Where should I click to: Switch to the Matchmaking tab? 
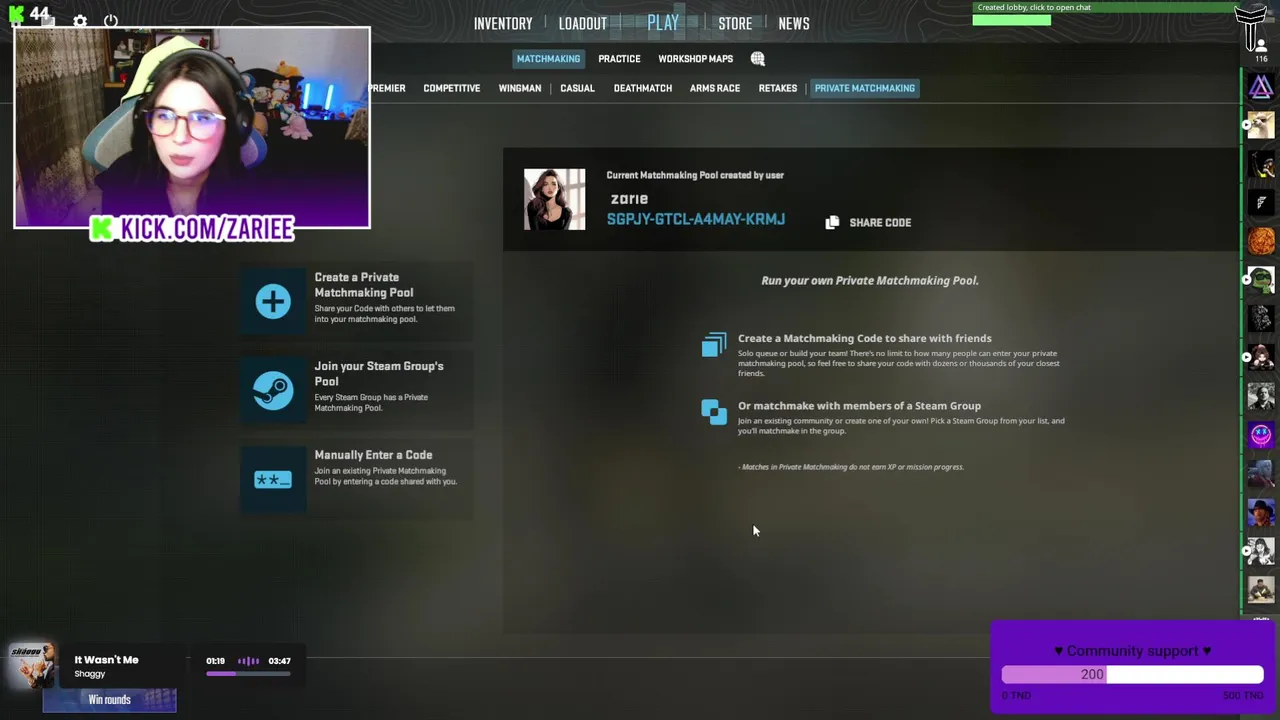point(548,59)
